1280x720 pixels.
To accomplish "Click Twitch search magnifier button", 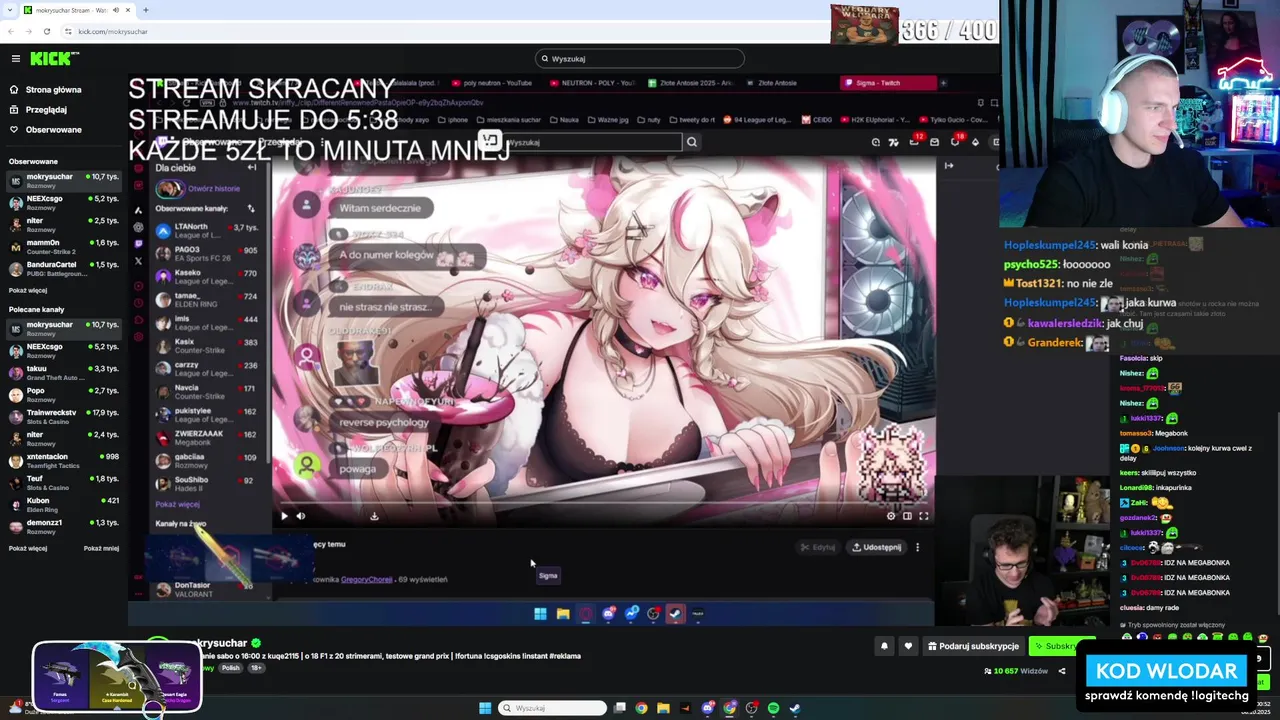I will 691,142.
